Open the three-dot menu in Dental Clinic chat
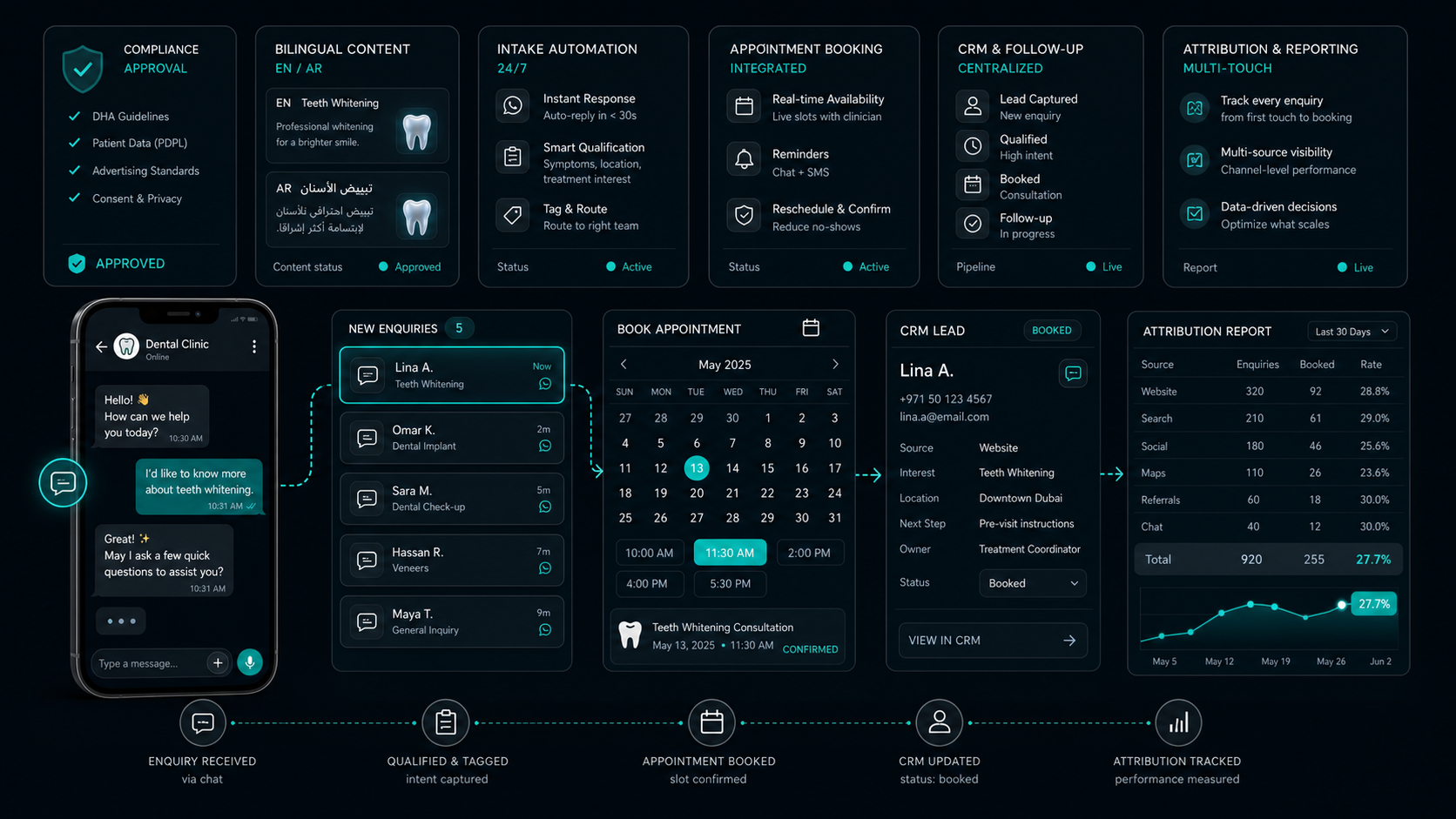The width and height of the screenshot is (1456, 819). (254, 346)
